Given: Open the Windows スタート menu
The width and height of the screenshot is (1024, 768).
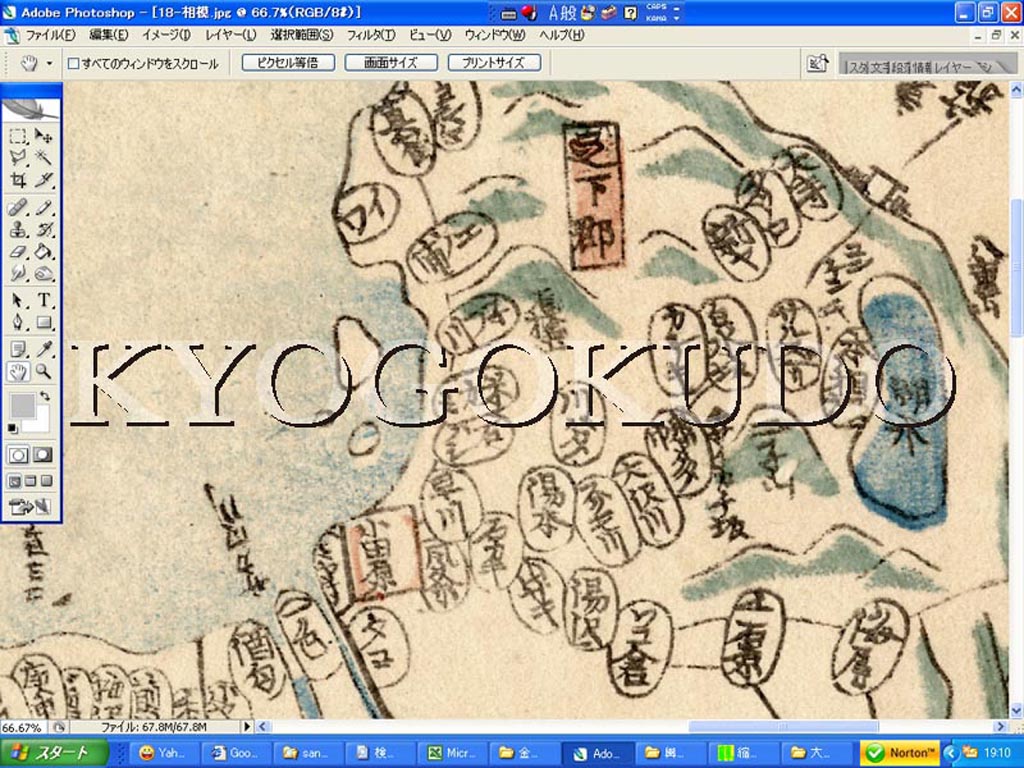Looking at the screenshot, I should click(54, 753).
